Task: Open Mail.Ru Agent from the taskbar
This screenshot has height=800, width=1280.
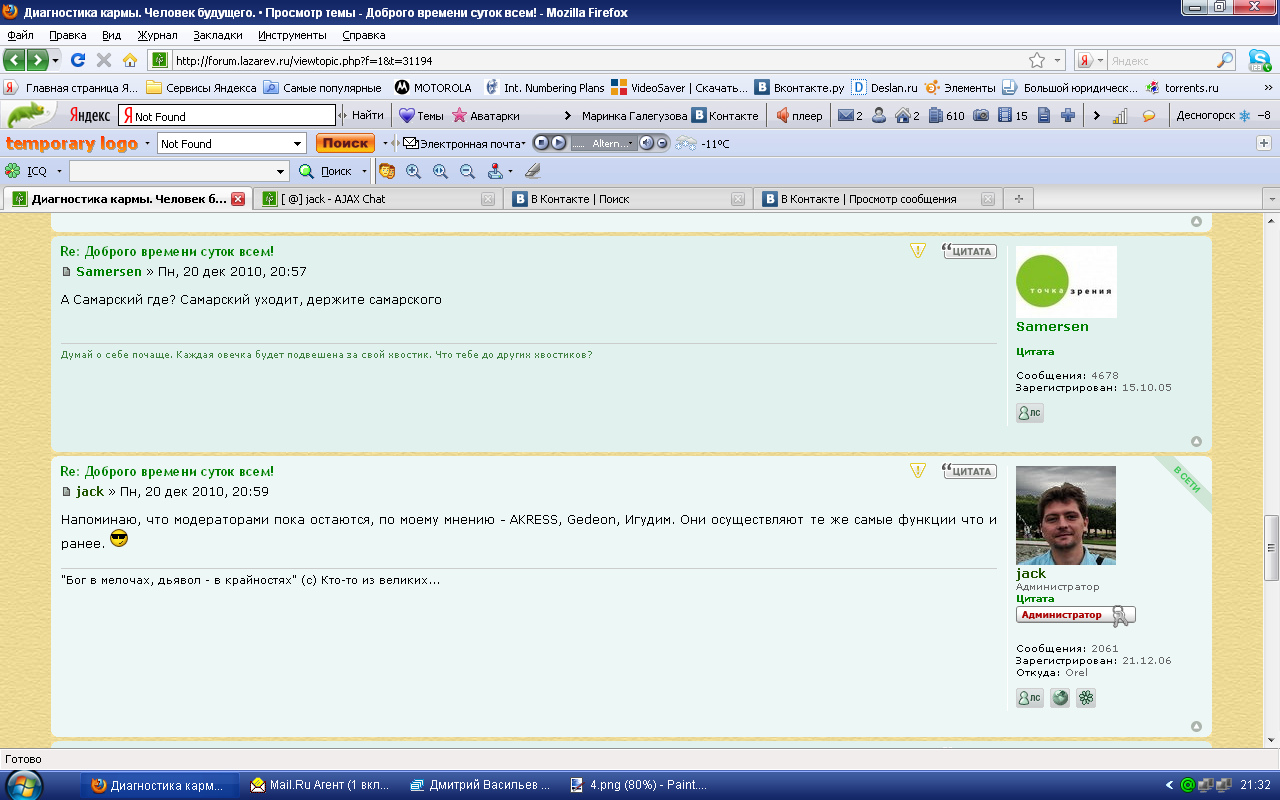Action: click(x=321, y=785)
